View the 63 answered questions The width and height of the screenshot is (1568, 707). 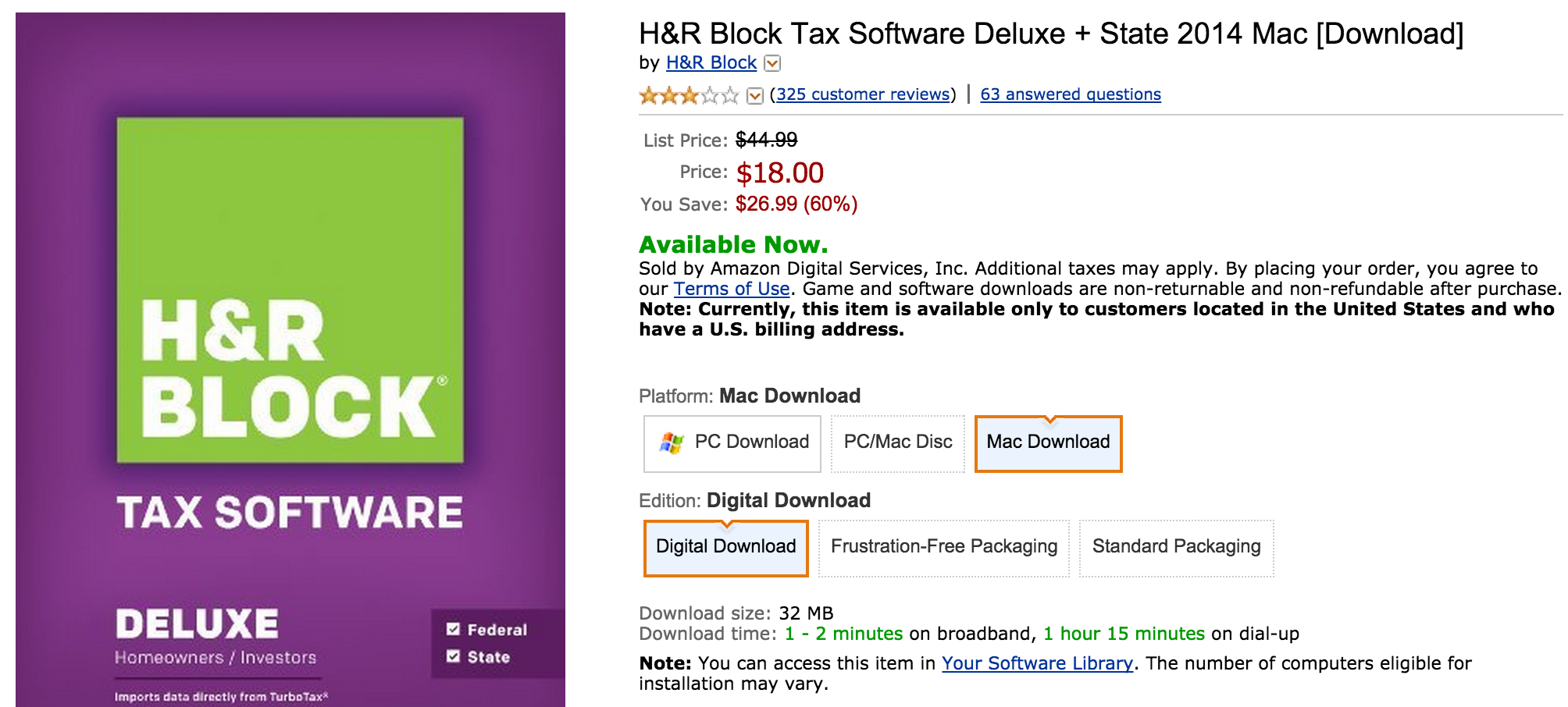(1070, 94)
